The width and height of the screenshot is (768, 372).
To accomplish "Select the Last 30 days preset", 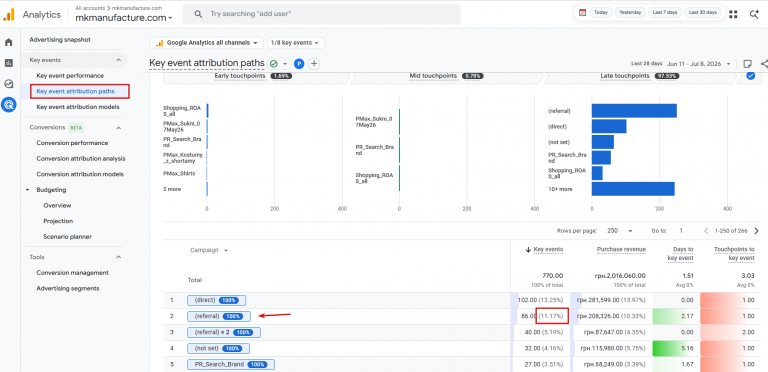I will 703,13.
